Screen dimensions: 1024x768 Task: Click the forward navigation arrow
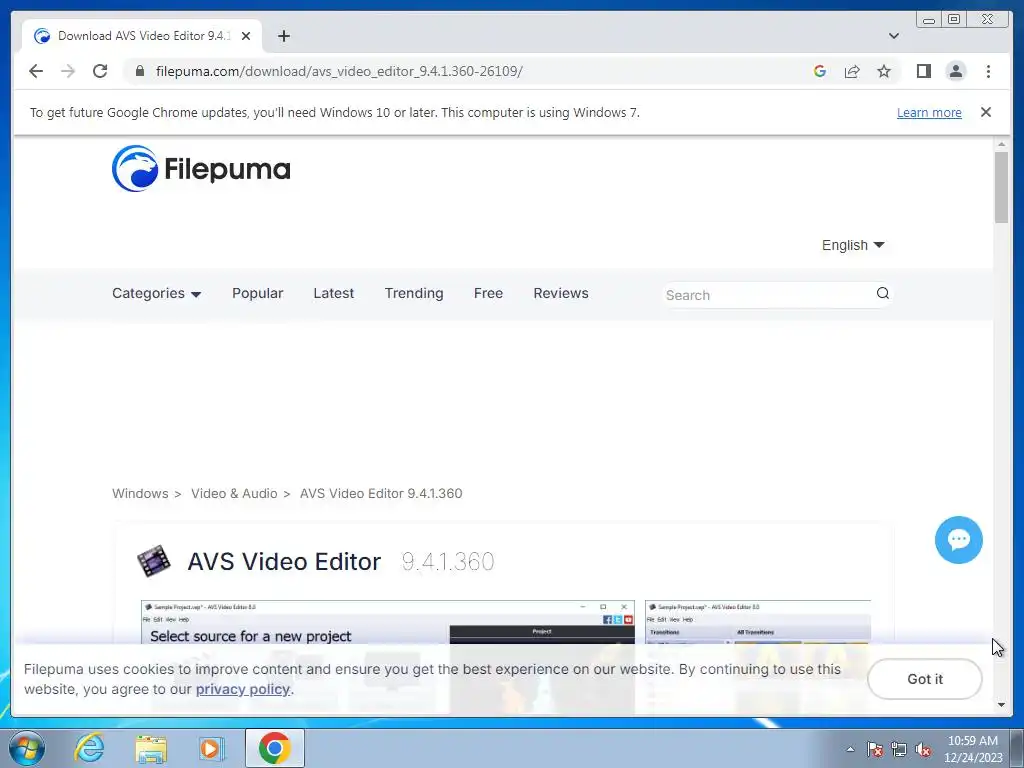(68, 71)
